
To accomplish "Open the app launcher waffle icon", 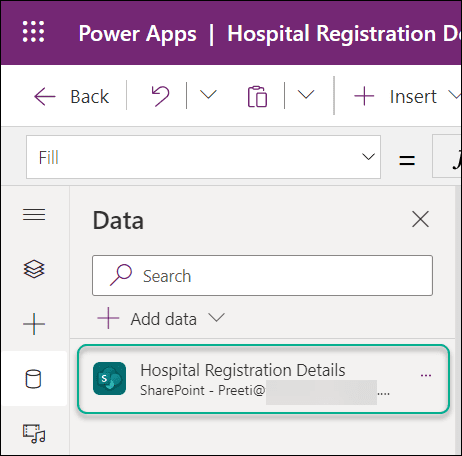I will click(x=33, y=32).
